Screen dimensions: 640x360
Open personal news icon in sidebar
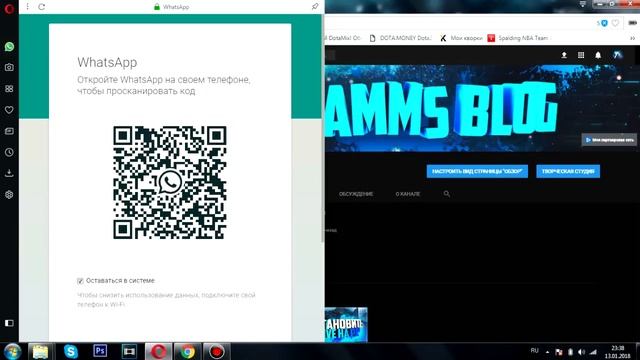pyautogui.click(x=9, y=131)
